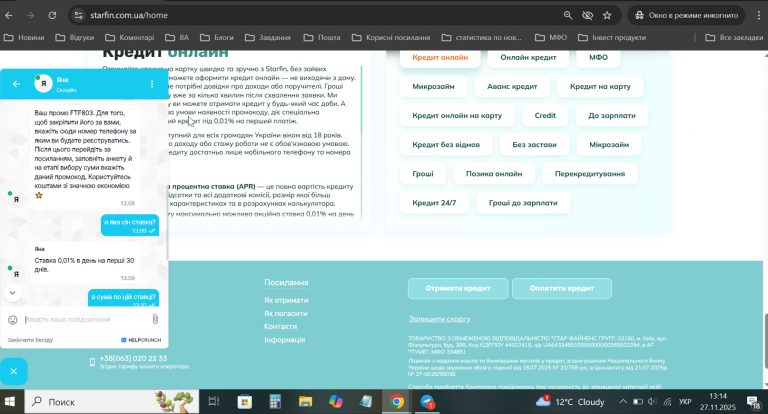Open footer link Як отримати
Viewport: 768px width, 414px height.
(x=286, y=300)
